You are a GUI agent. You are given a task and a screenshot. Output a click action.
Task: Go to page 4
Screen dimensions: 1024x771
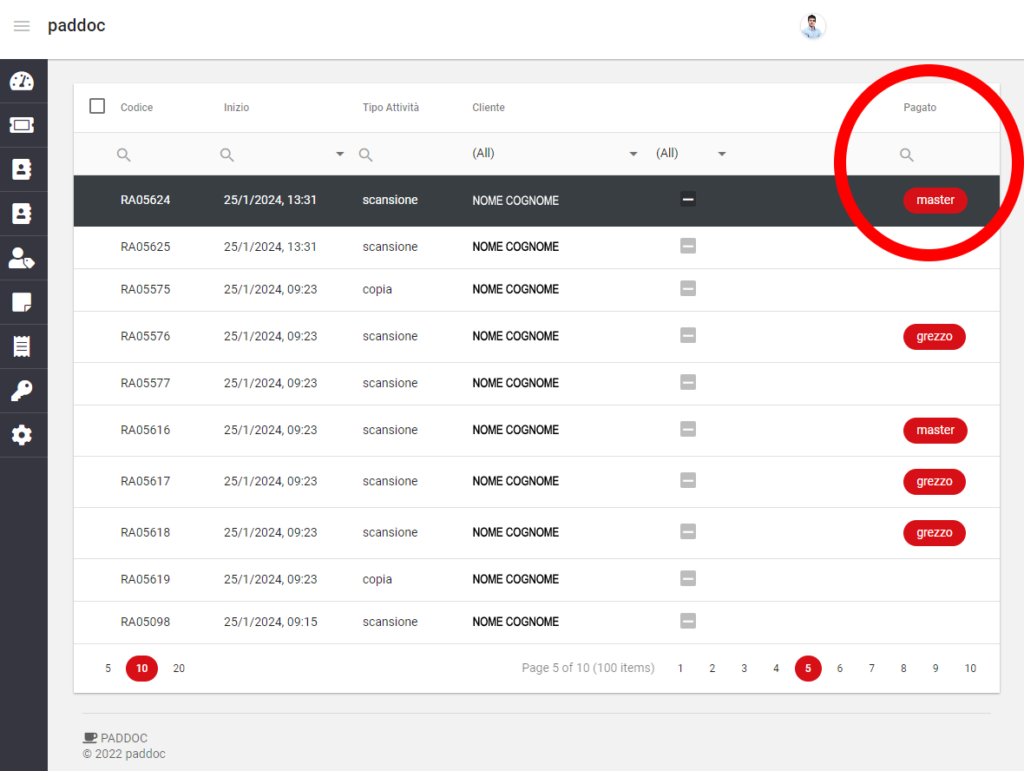(776, 669)
